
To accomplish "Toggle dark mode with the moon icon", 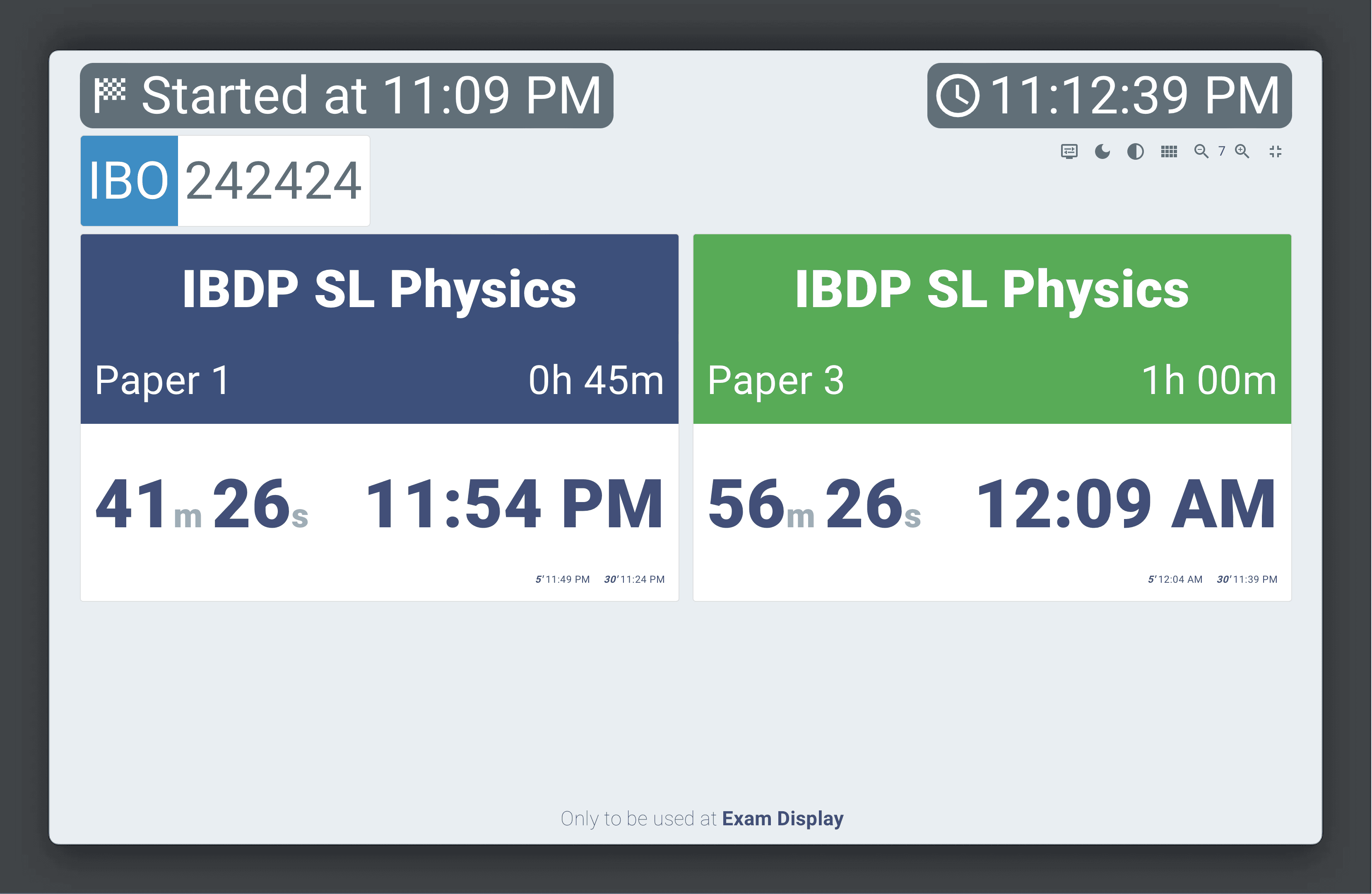I will [1102, 151].
